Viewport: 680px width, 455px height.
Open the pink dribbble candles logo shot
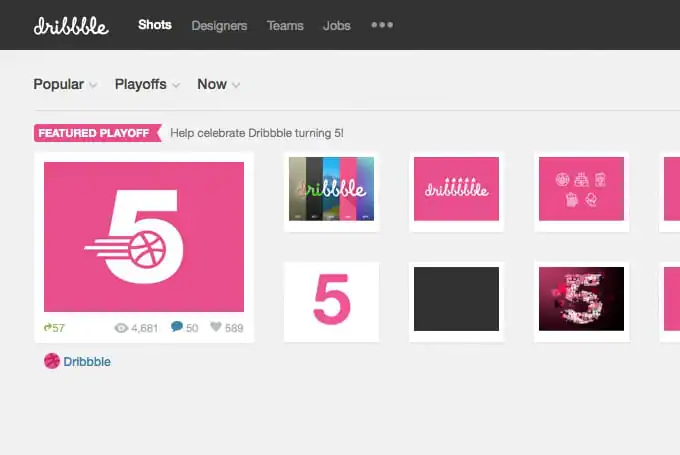coord(456,189)
